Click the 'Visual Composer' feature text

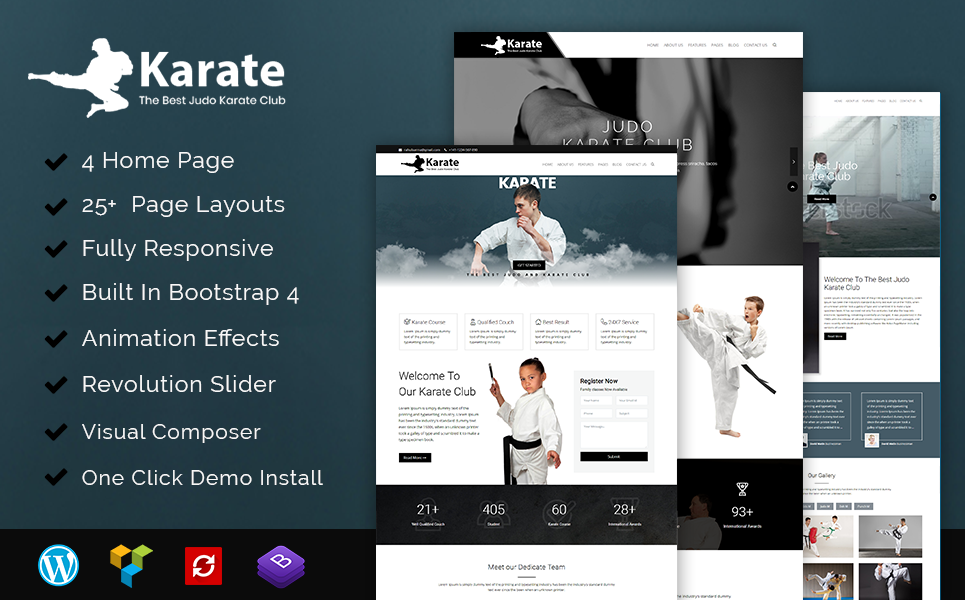pyautogui.click(x=172, y=432)
